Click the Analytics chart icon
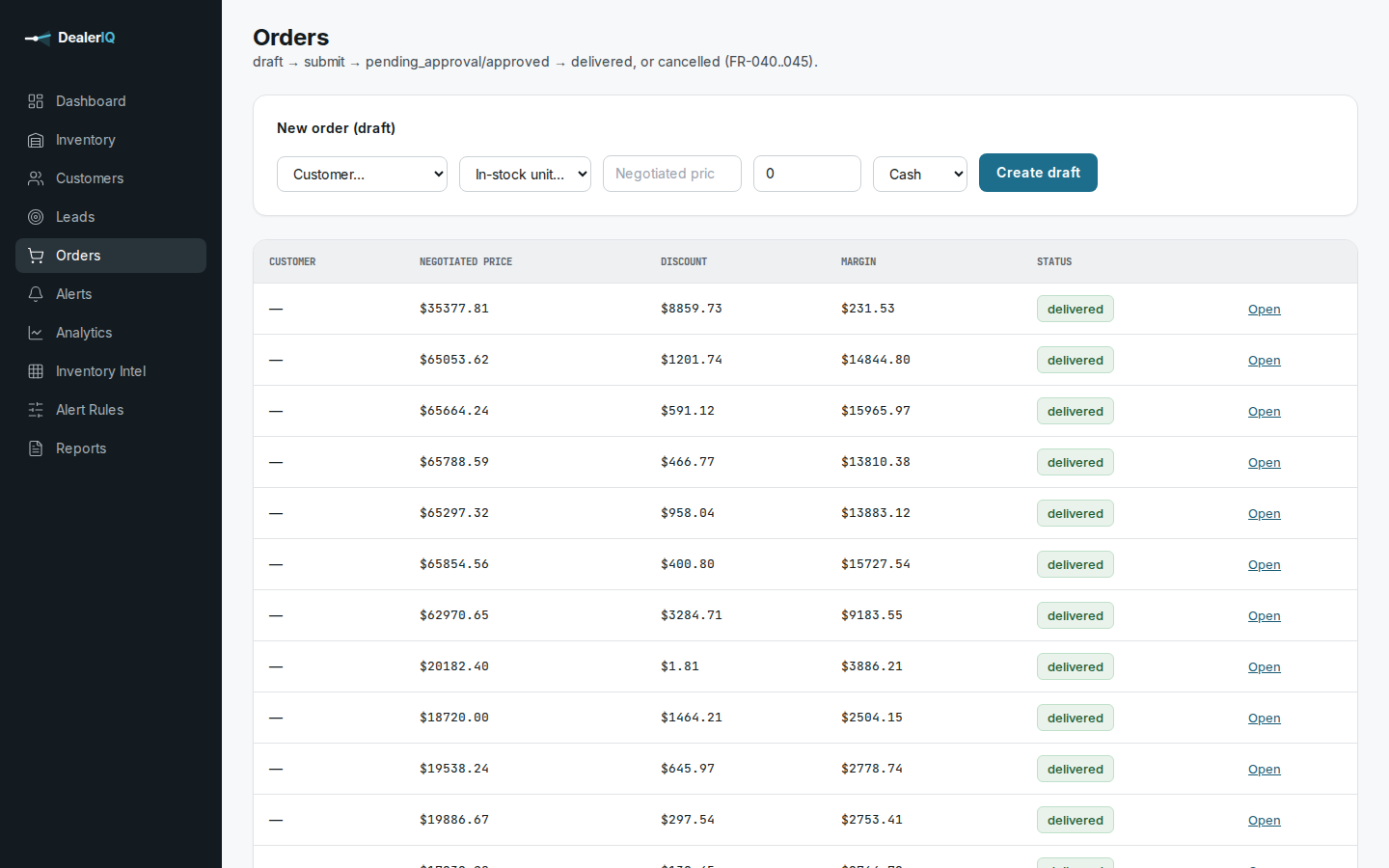This screenshot has height=868, width=1389. click(36, 333)
